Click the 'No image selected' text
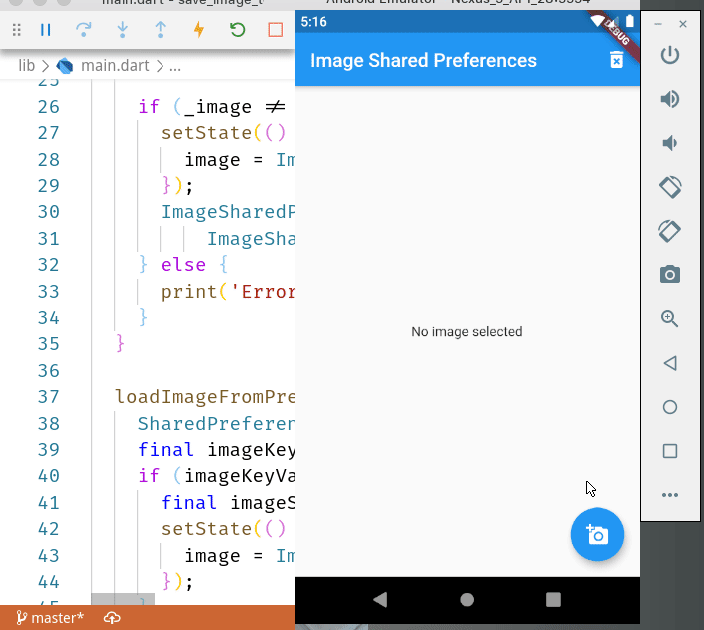This screenshot has width=704, height=630. pos(466,331)
